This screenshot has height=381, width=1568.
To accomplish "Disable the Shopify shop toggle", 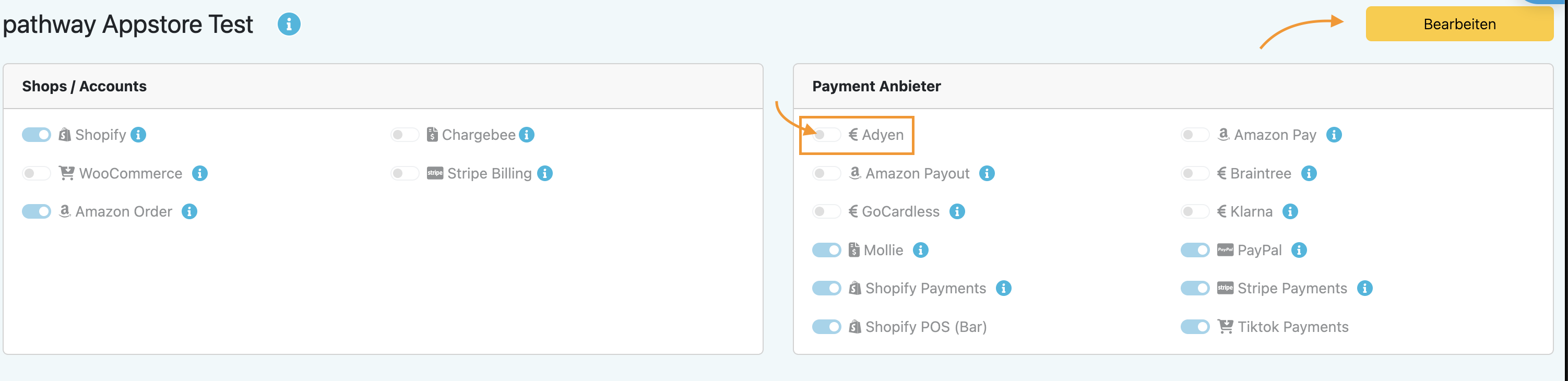I will (x=37, y=135).
